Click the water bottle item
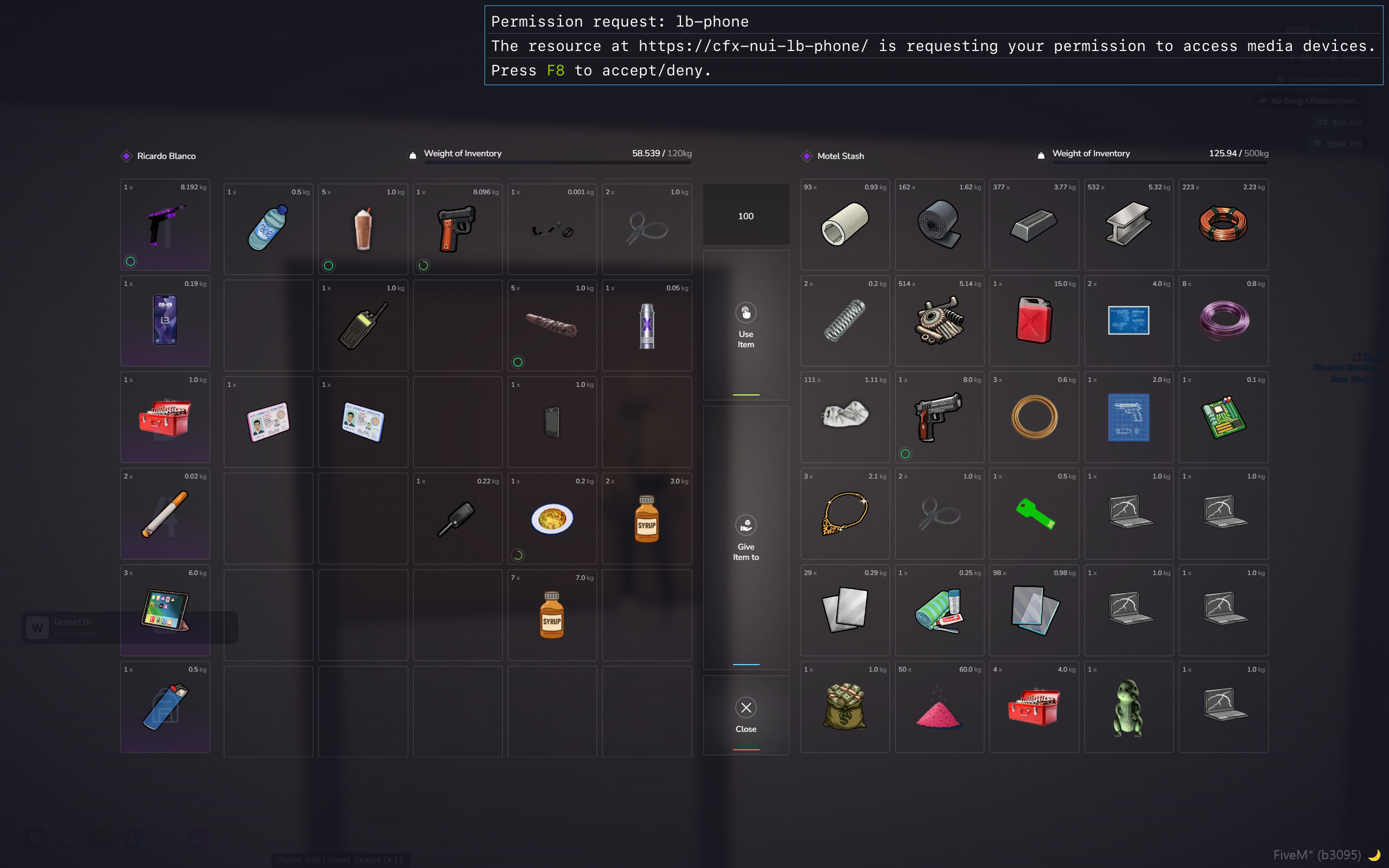The height and width of the screenshot is (868, 1389). pyautogui.click(x=268, y=228)
